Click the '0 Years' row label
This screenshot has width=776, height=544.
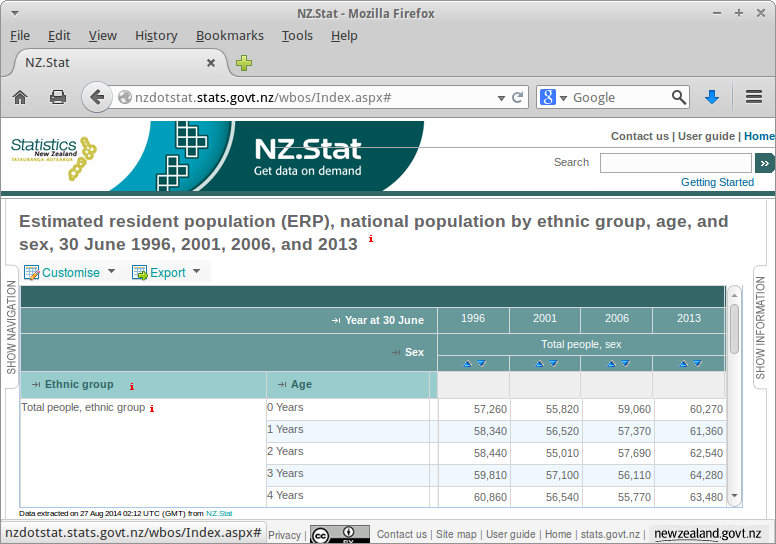point(285,407)
